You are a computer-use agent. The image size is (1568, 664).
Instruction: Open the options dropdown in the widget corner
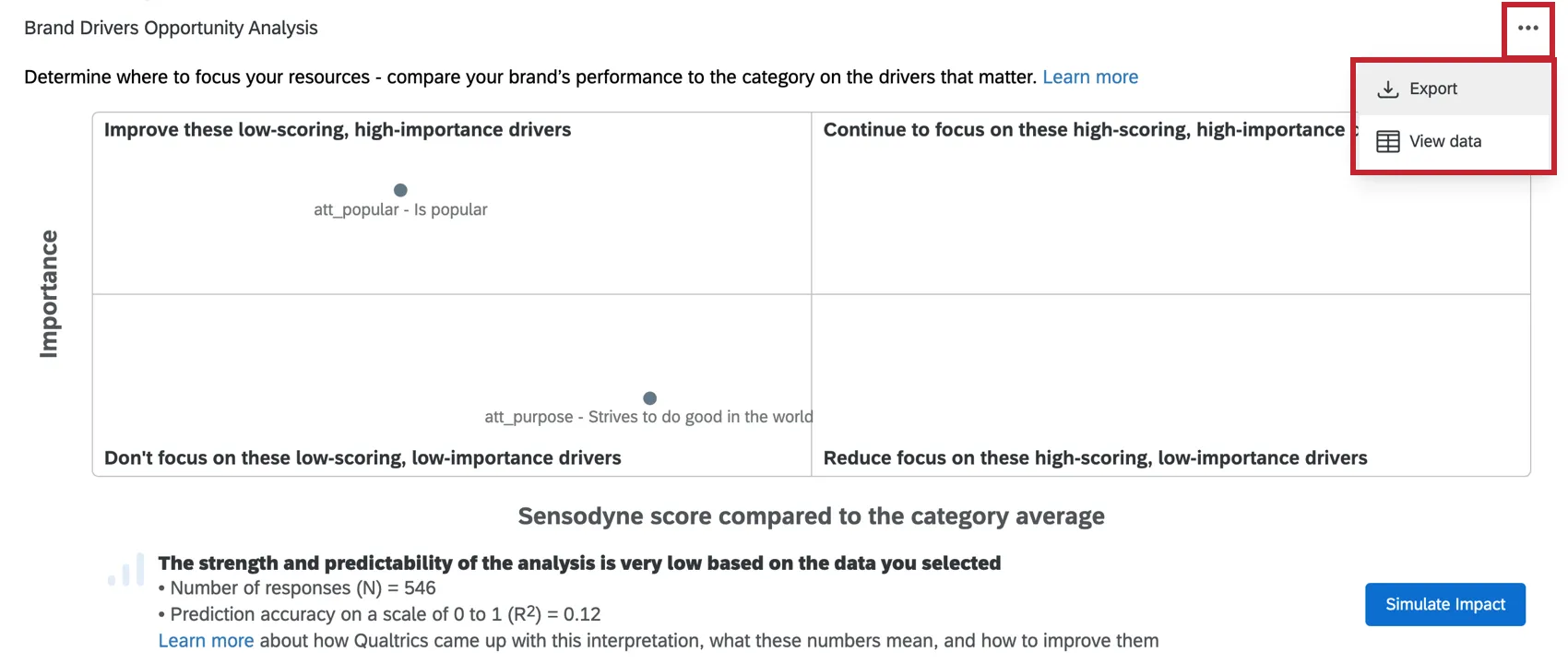click(1526, 28)
